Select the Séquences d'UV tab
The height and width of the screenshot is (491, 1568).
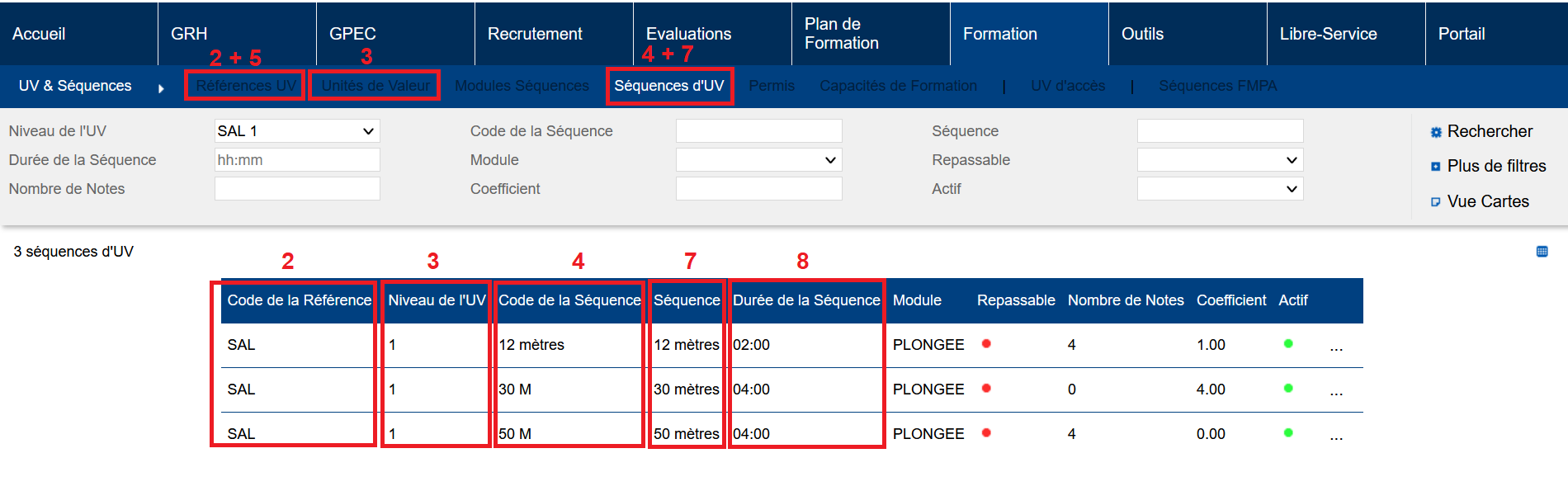[x=669, y=86]
